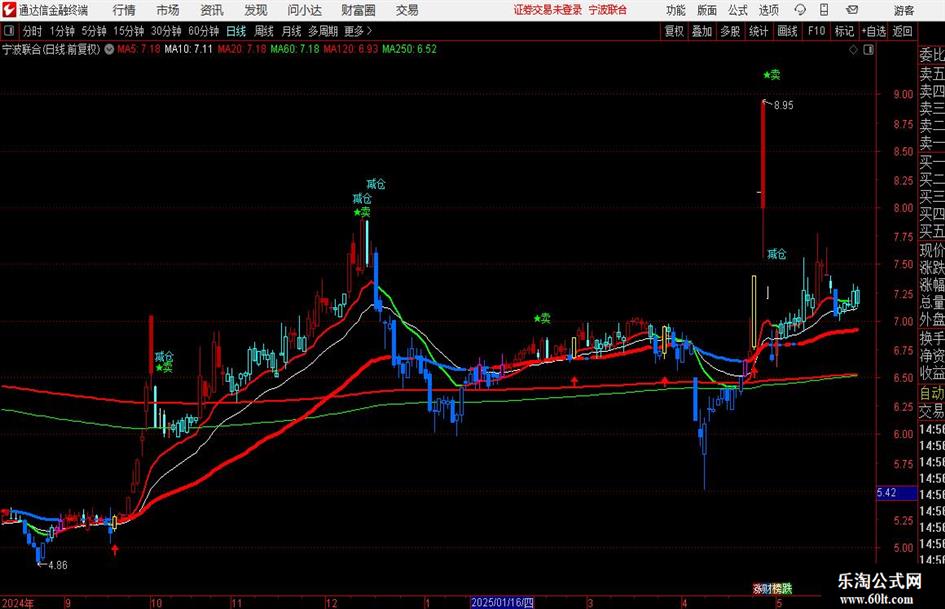The image size is (945, 609).
Task: Click the 8.95 high price label
Action: click(783, 106)
